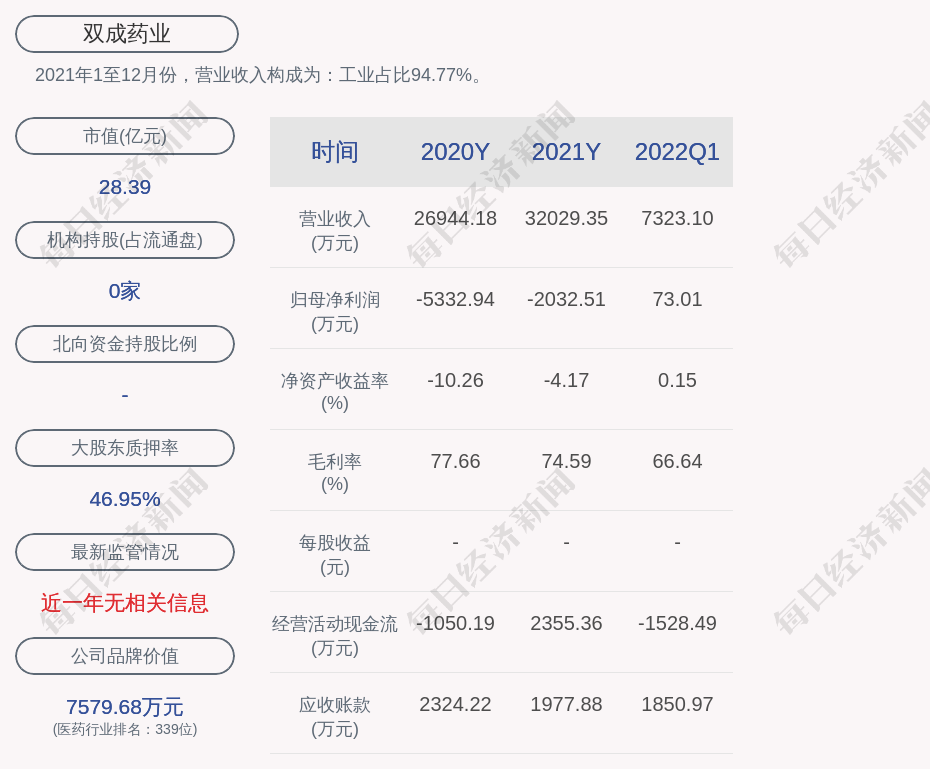Select the 每股收益 row label
Image resolution: width=930 pixels, height=769 pixels.
[x=335, y=555]
